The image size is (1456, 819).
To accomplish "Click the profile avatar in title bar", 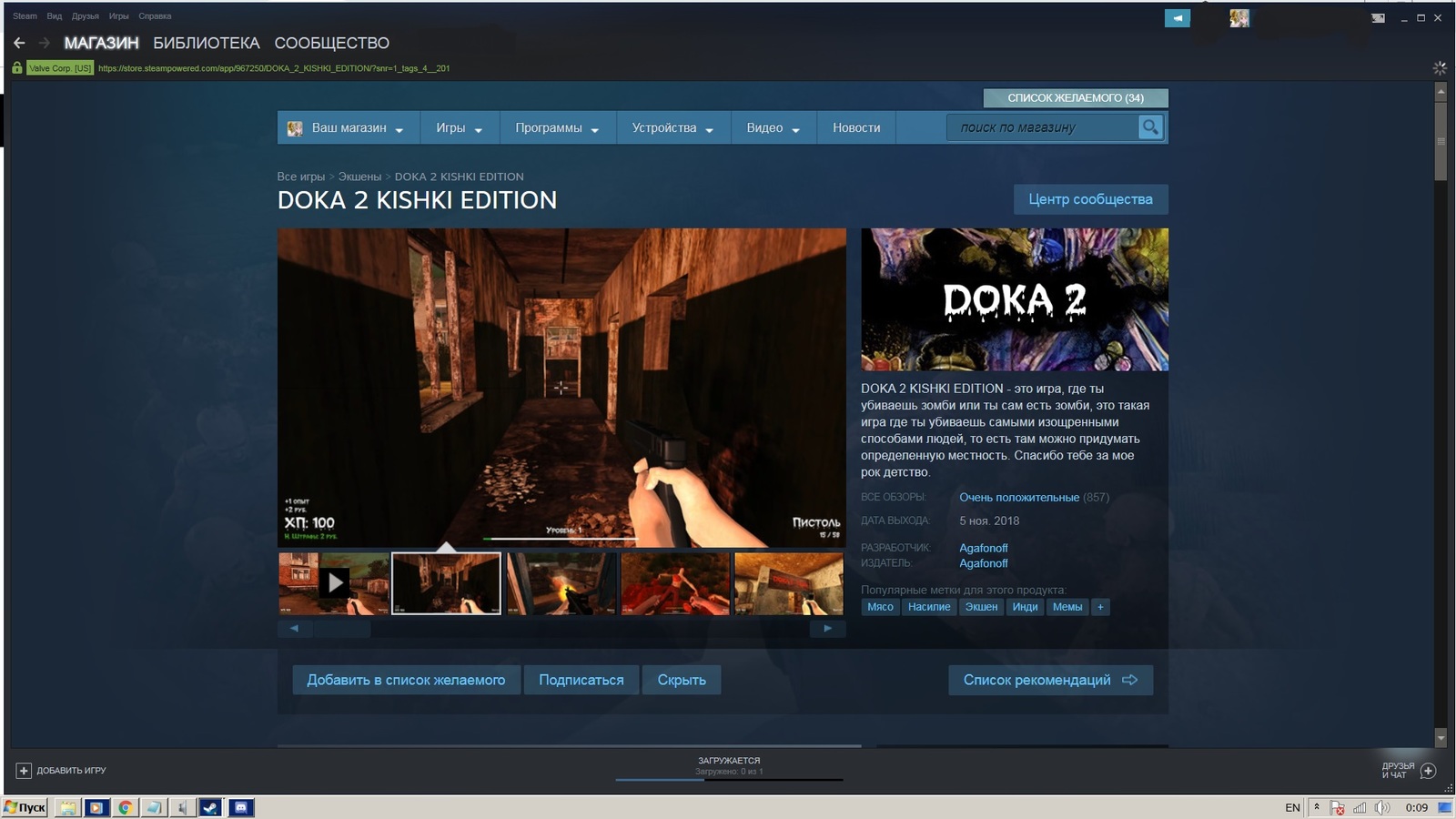I will click(1239, 18).
